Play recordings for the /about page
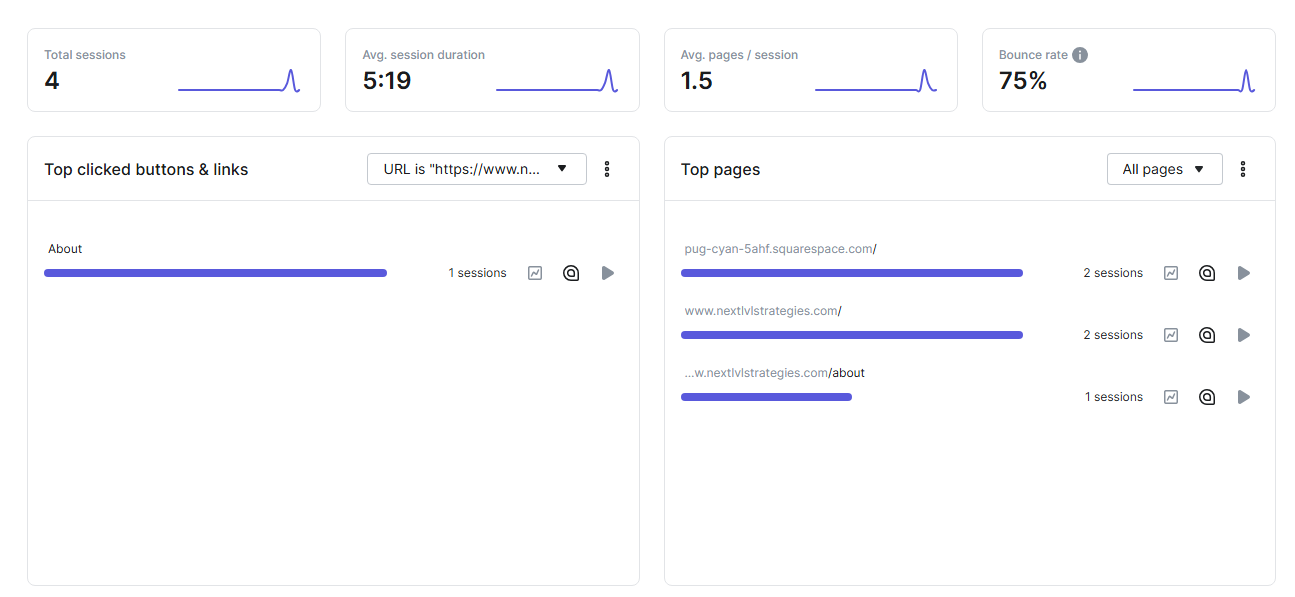The height and width of the screenshot is (597, 1295). coord(1244,397)
